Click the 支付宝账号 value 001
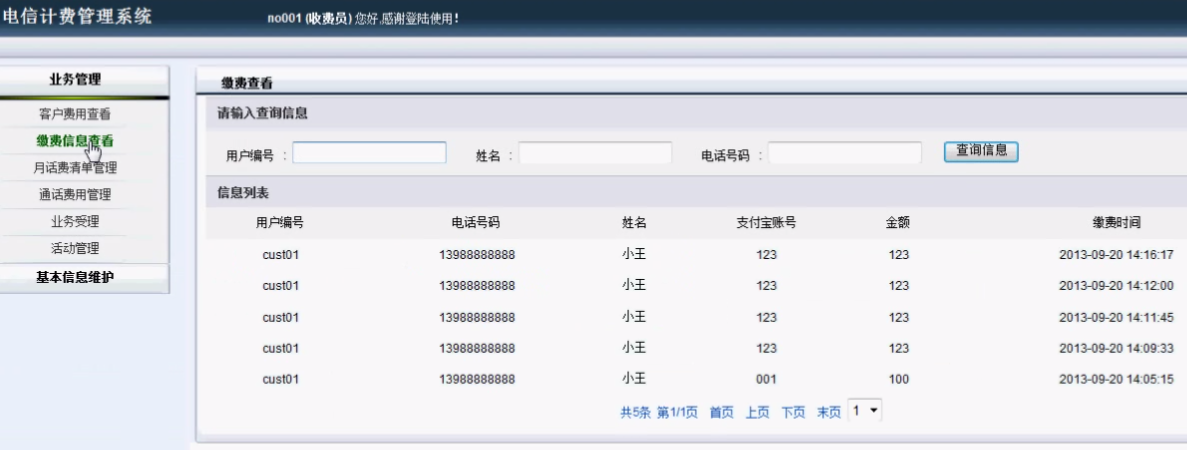Screen dimensions: 1187x450 [x=766, y=380]
